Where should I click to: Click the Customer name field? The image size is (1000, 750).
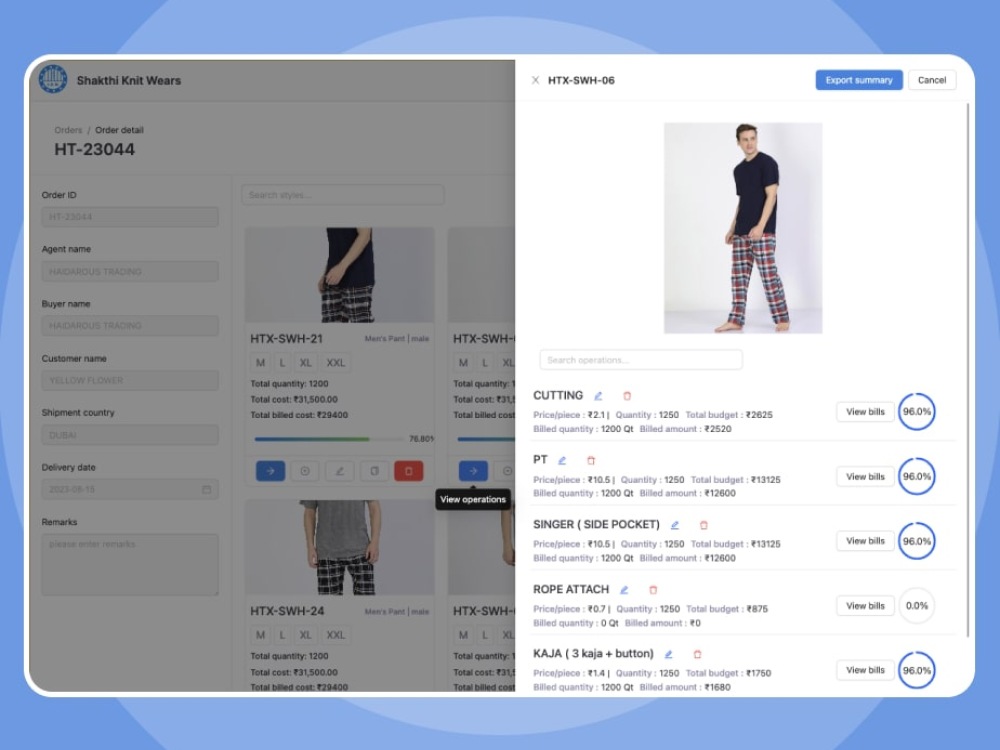coord(130,380)
